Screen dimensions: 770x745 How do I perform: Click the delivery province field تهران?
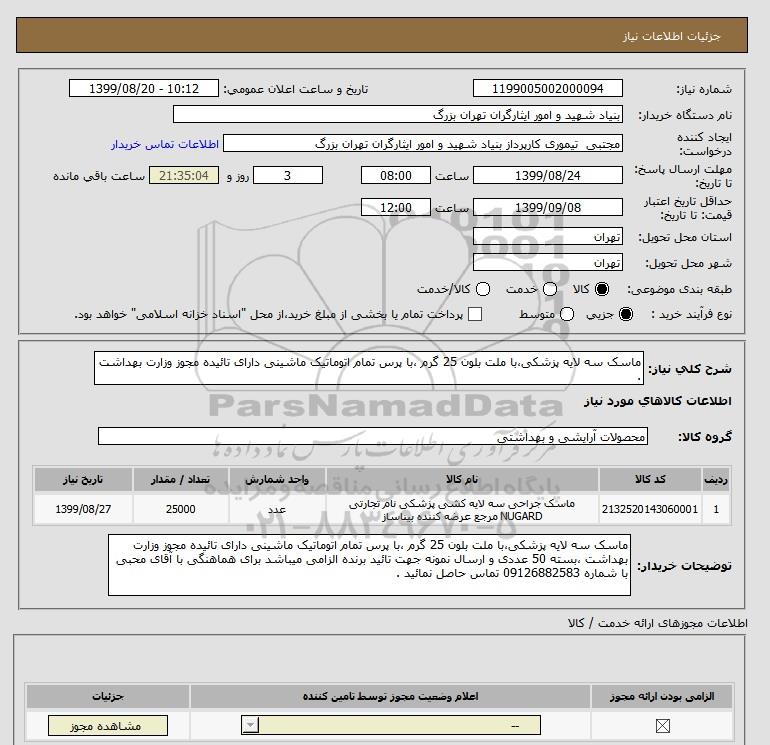(x=548, y=237)
